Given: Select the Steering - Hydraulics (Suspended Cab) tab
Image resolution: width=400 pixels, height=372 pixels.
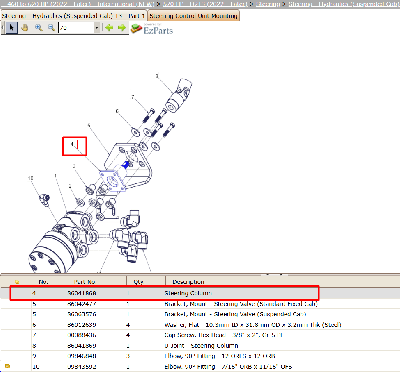Looking at the screenshot, I should (73, 16).
